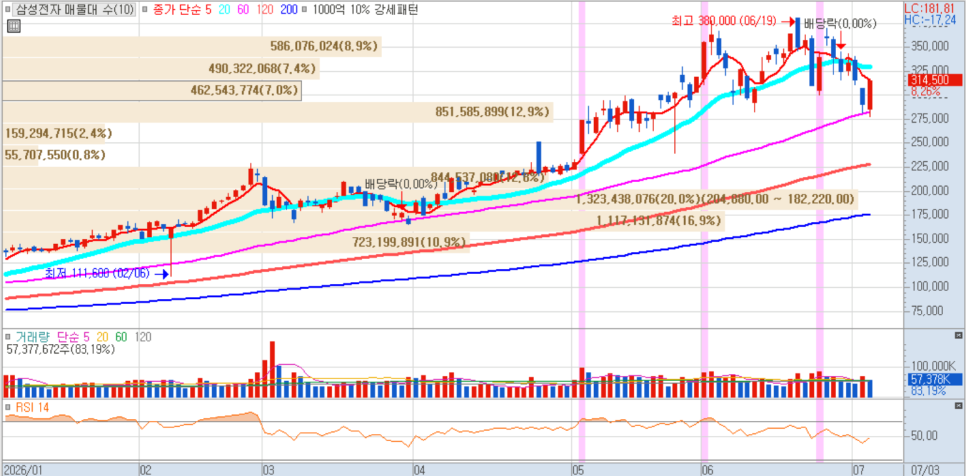Image resolution: width=966 pixels, height=476 pixels.
Task: Click the 1,117,131,874(16.9%) volume profile bar
Action: [363, 220]
